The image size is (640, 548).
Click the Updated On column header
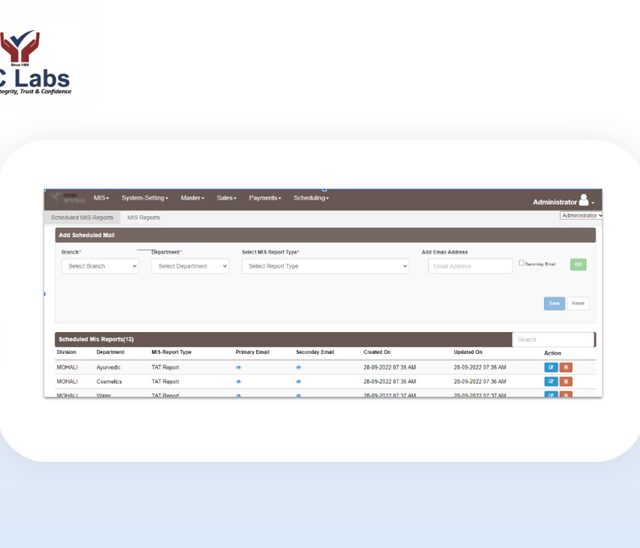[x=468, y=352]
